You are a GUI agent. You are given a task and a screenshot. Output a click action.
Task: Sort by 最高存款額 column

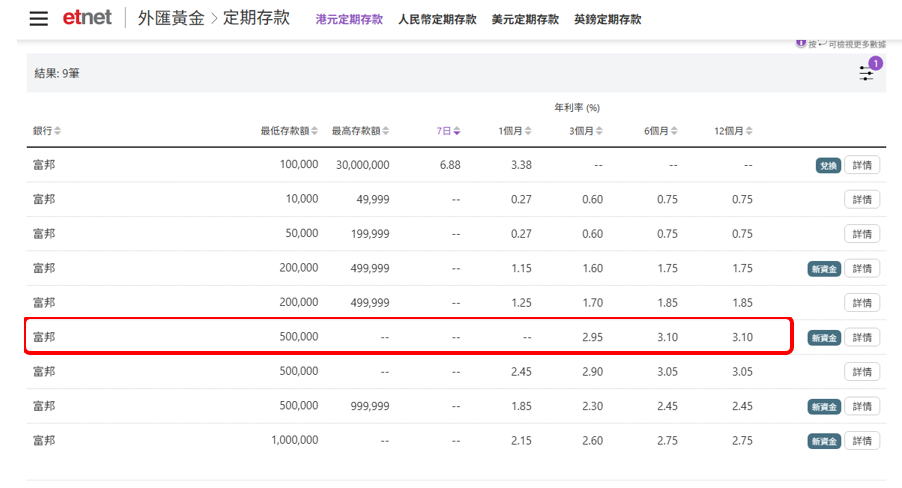pos(360,131)
